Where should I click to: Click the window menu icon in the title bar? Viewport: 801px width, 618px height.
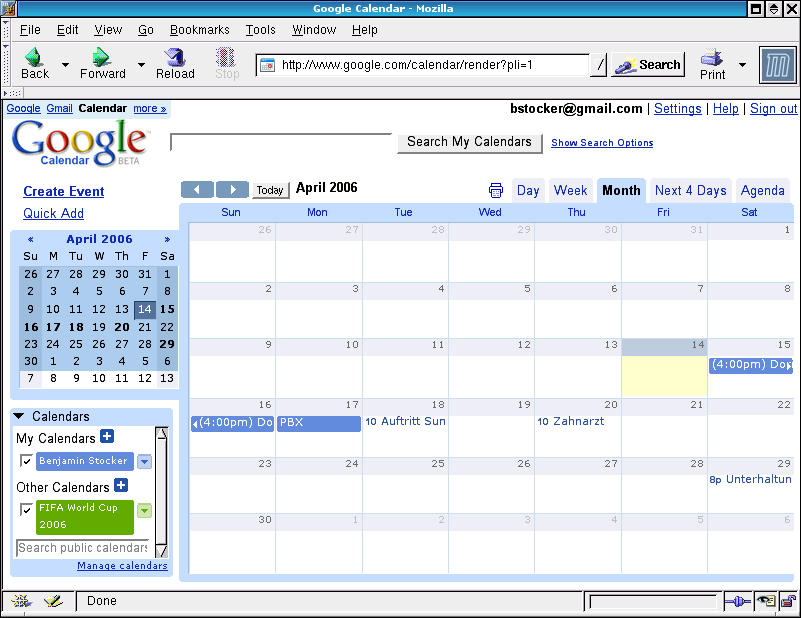point(9,9)
